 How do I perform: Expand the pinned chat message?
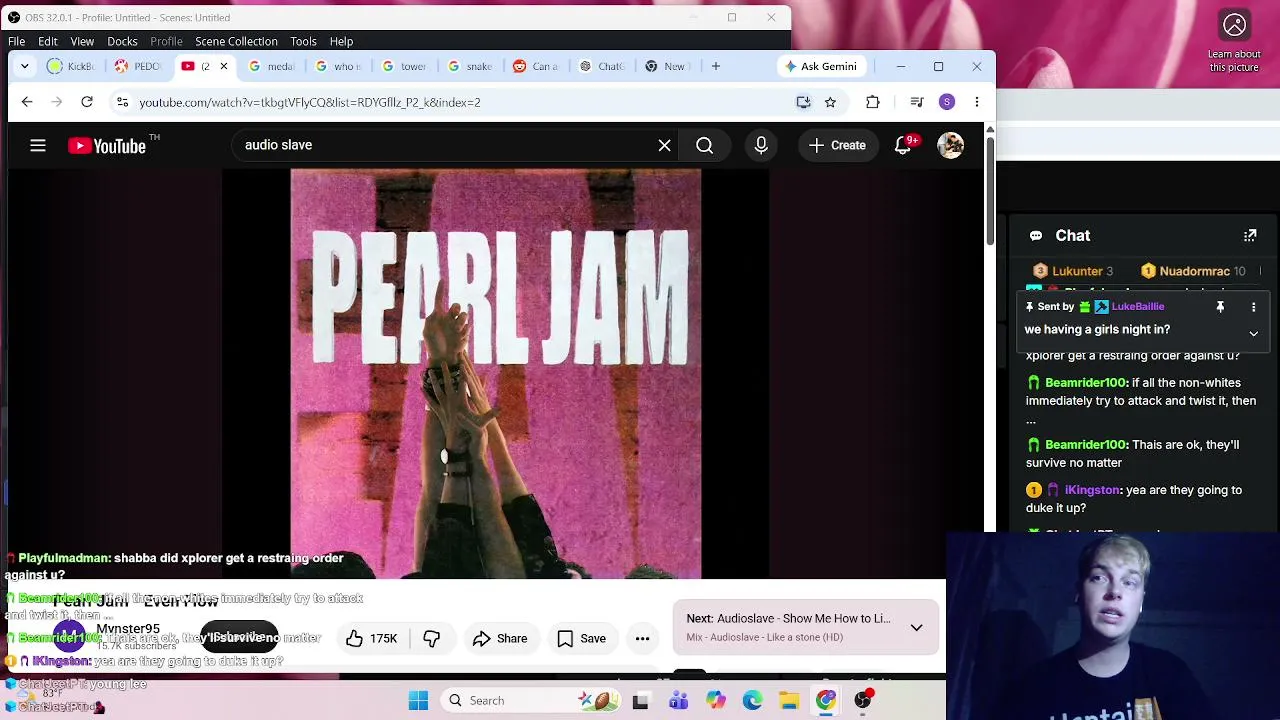pos(1253,333)
